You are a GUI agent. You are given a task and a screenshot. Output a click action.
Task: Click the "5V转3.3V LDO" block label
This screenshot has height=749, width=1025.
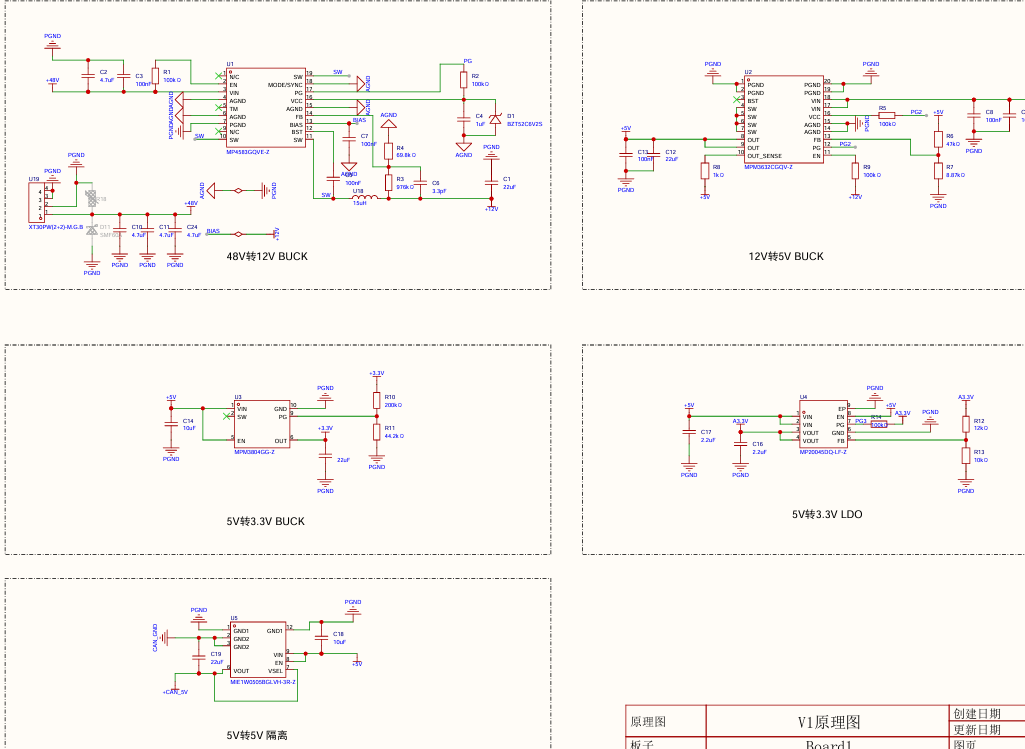(827, 514)
